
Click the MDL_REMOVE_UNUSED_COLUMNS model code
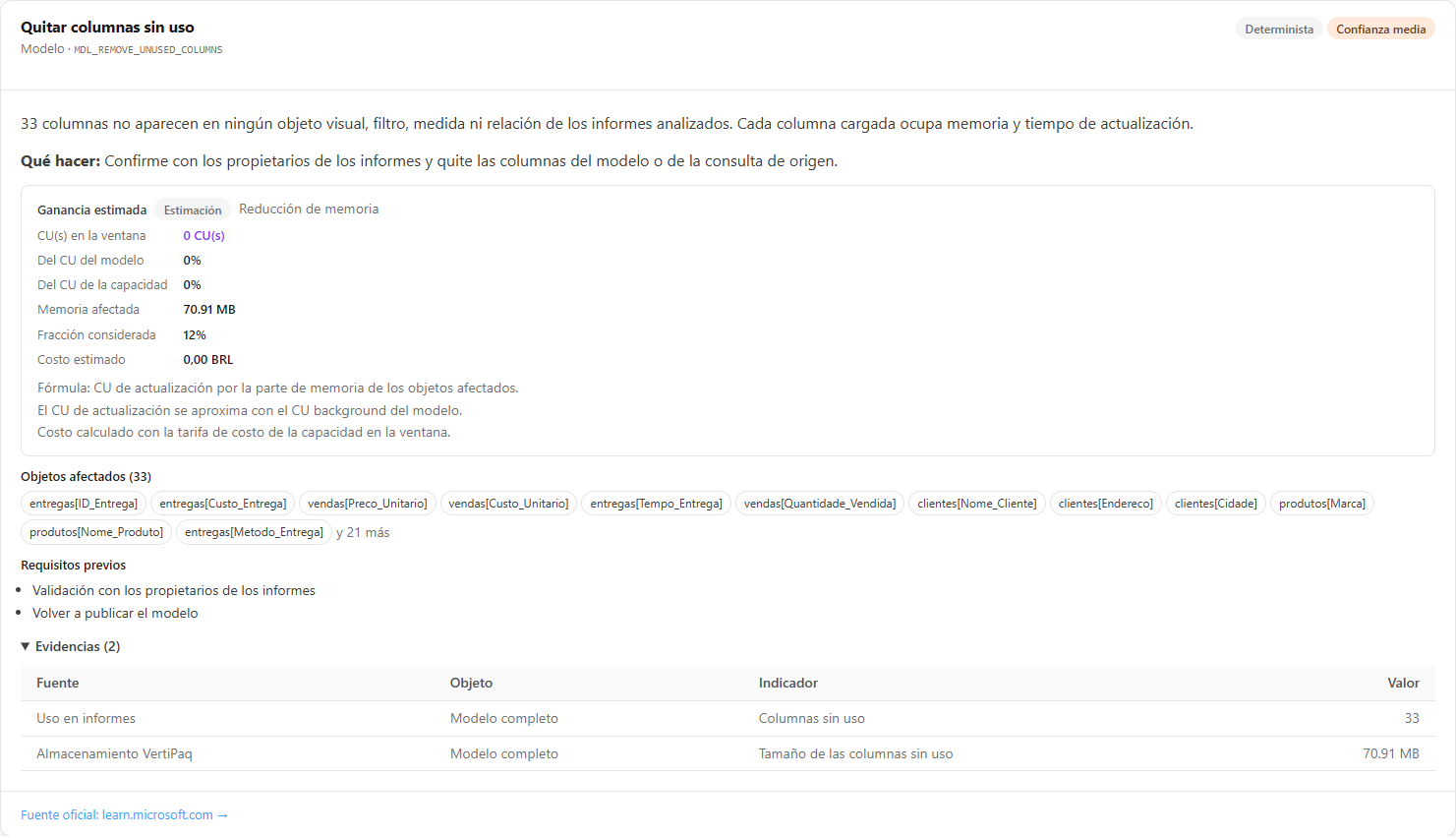pos(148,49)
